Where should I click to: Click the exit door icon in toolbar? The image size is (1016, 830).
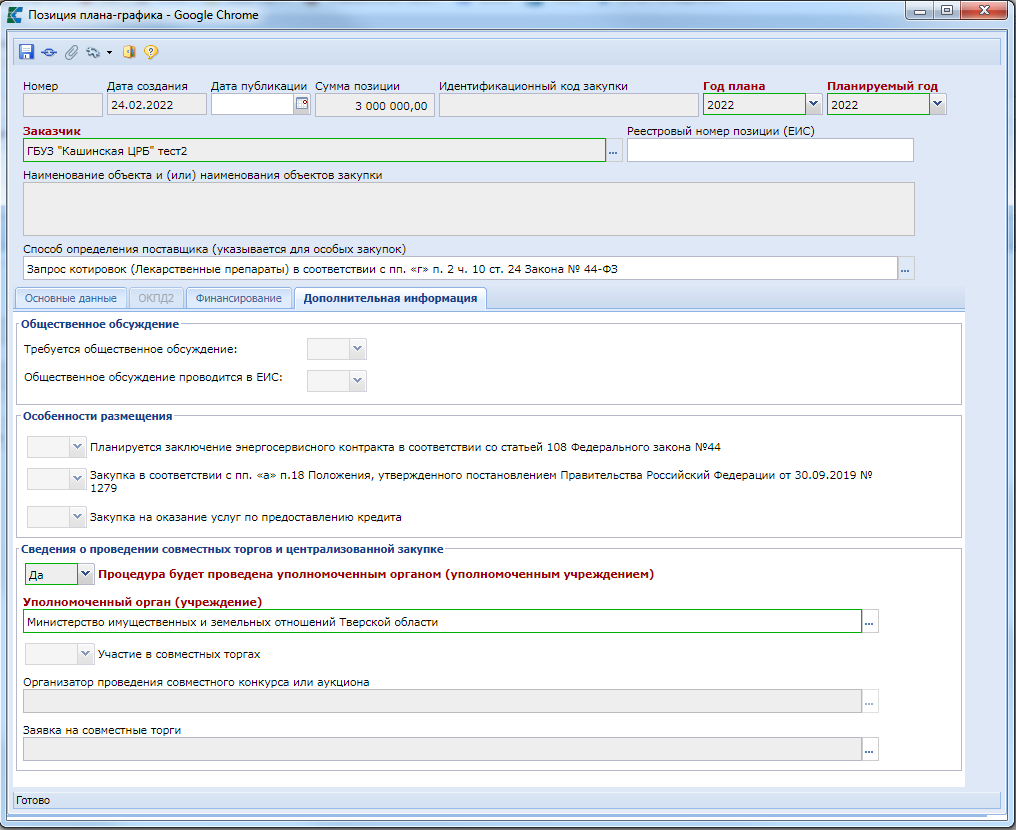pyautogui.click(x=129, y=52)
